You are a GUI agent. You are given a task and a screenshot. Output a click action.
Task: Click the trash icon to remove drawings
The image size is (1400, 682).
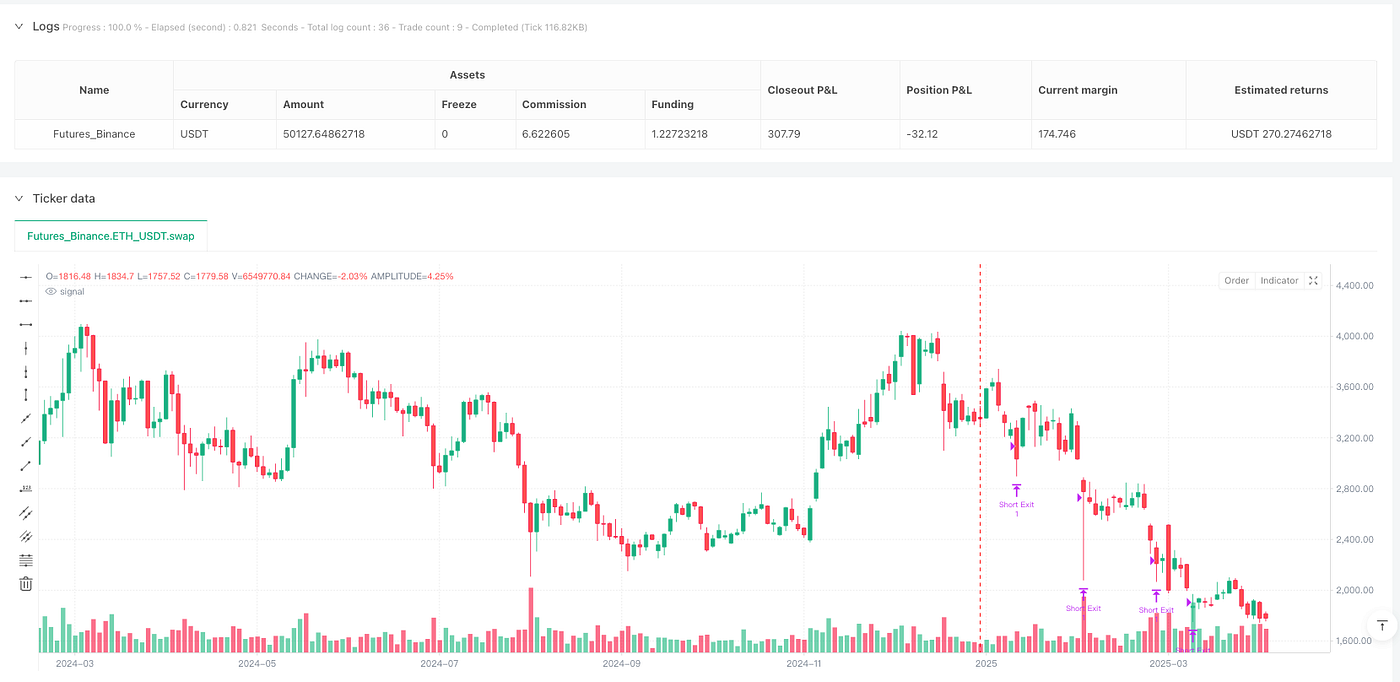click(25, 583)
